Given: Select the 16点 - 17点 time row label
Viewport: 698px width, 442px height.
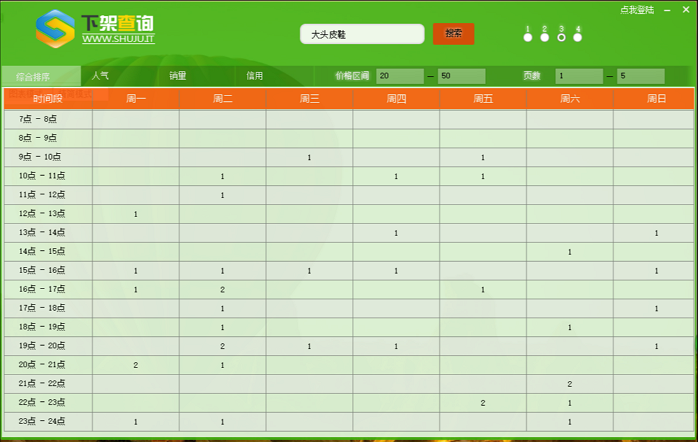Looking at the screenshot, I should [42, 289].
